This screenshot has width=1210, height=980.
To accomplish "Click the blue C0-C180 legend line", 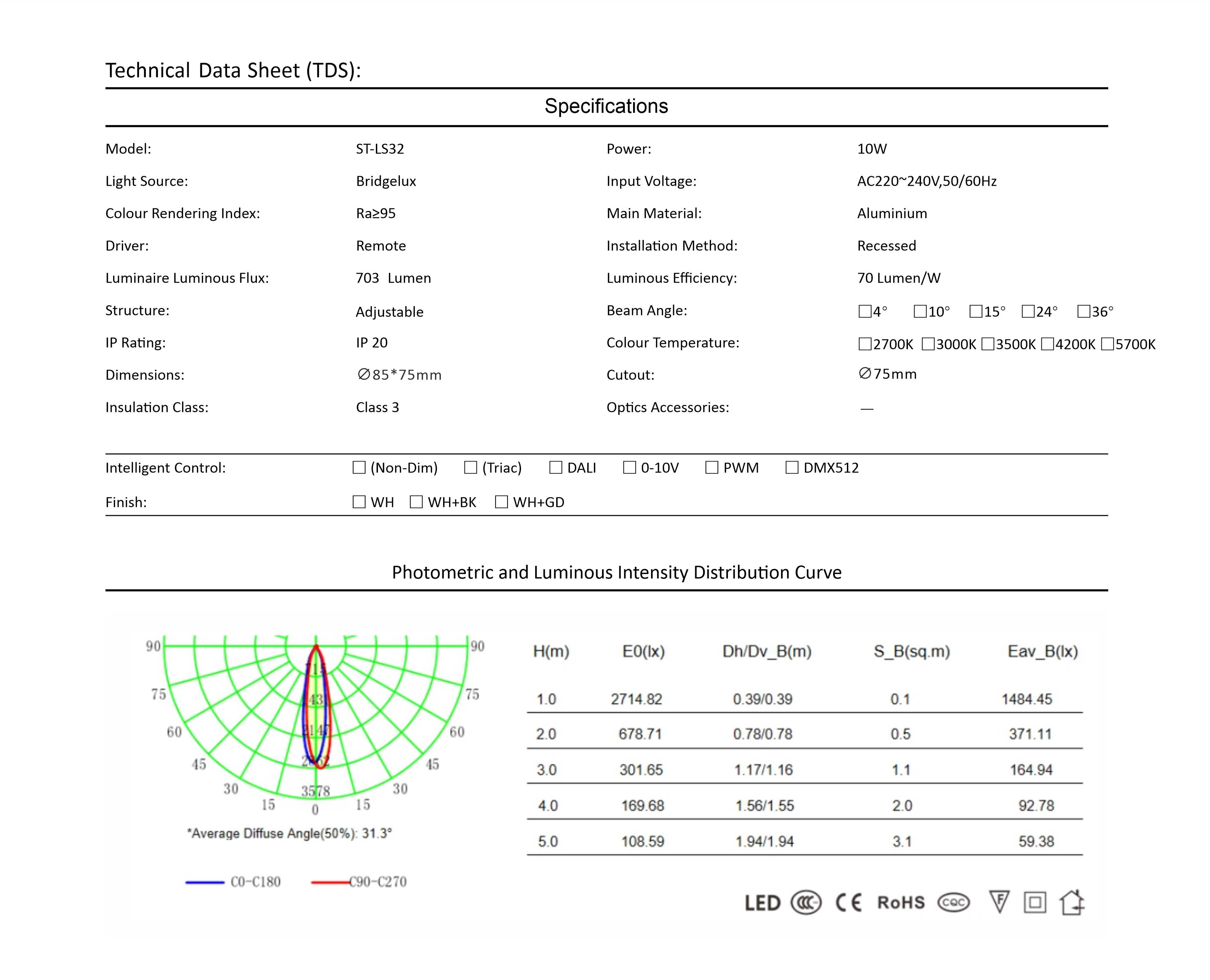I will (x=205, y=882).
